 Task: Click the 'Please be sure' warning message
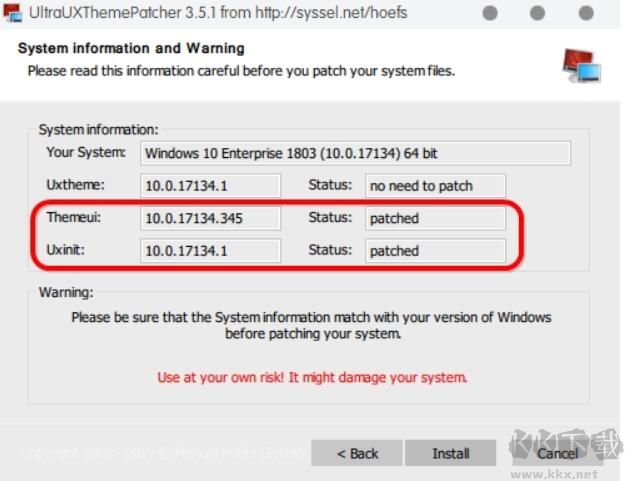pyautogui.click(x=311, y=325)
